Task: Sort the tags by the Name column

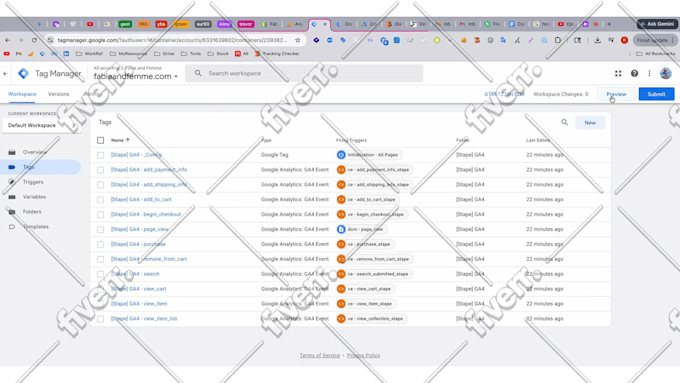Action: pyautogui.click(x=120, y=140)
